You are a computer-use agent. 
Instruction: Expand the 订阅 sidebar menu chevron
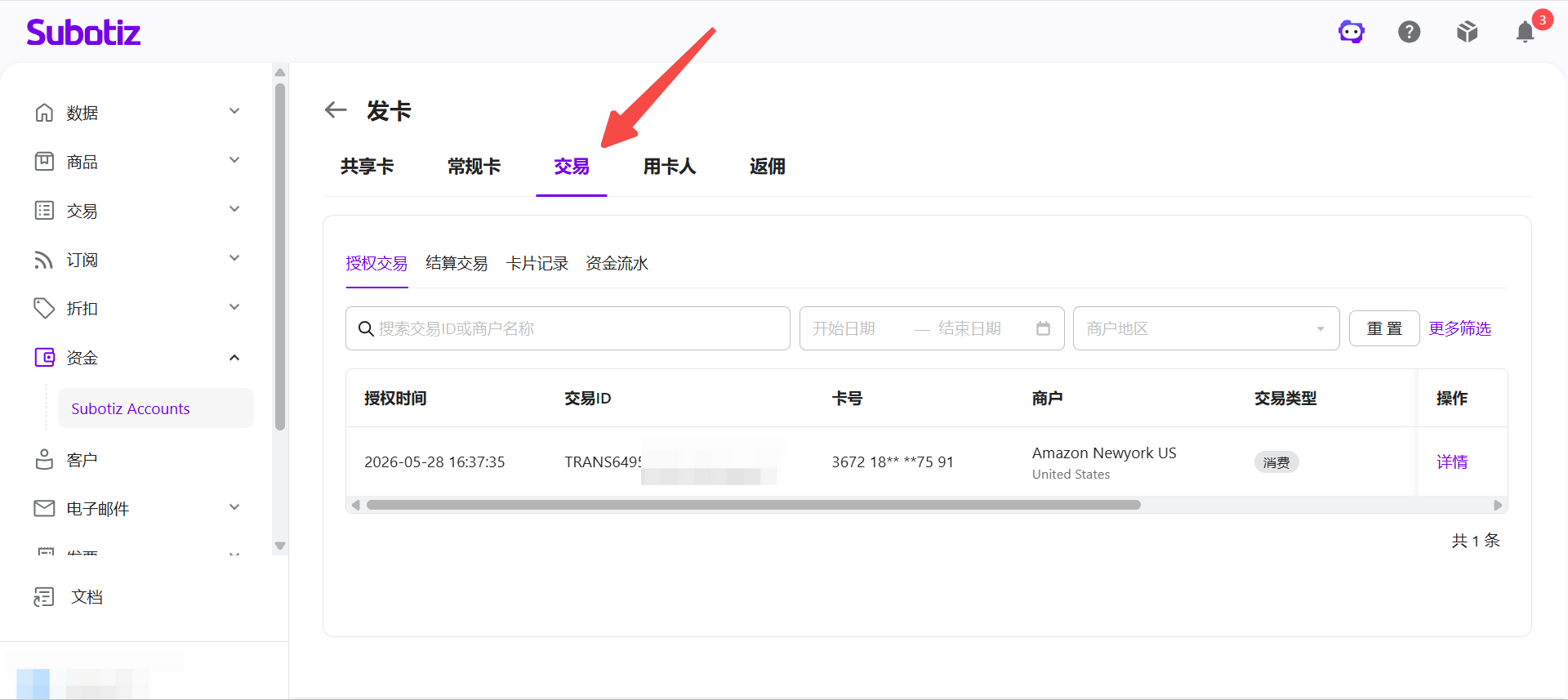[x=234, y=258]
